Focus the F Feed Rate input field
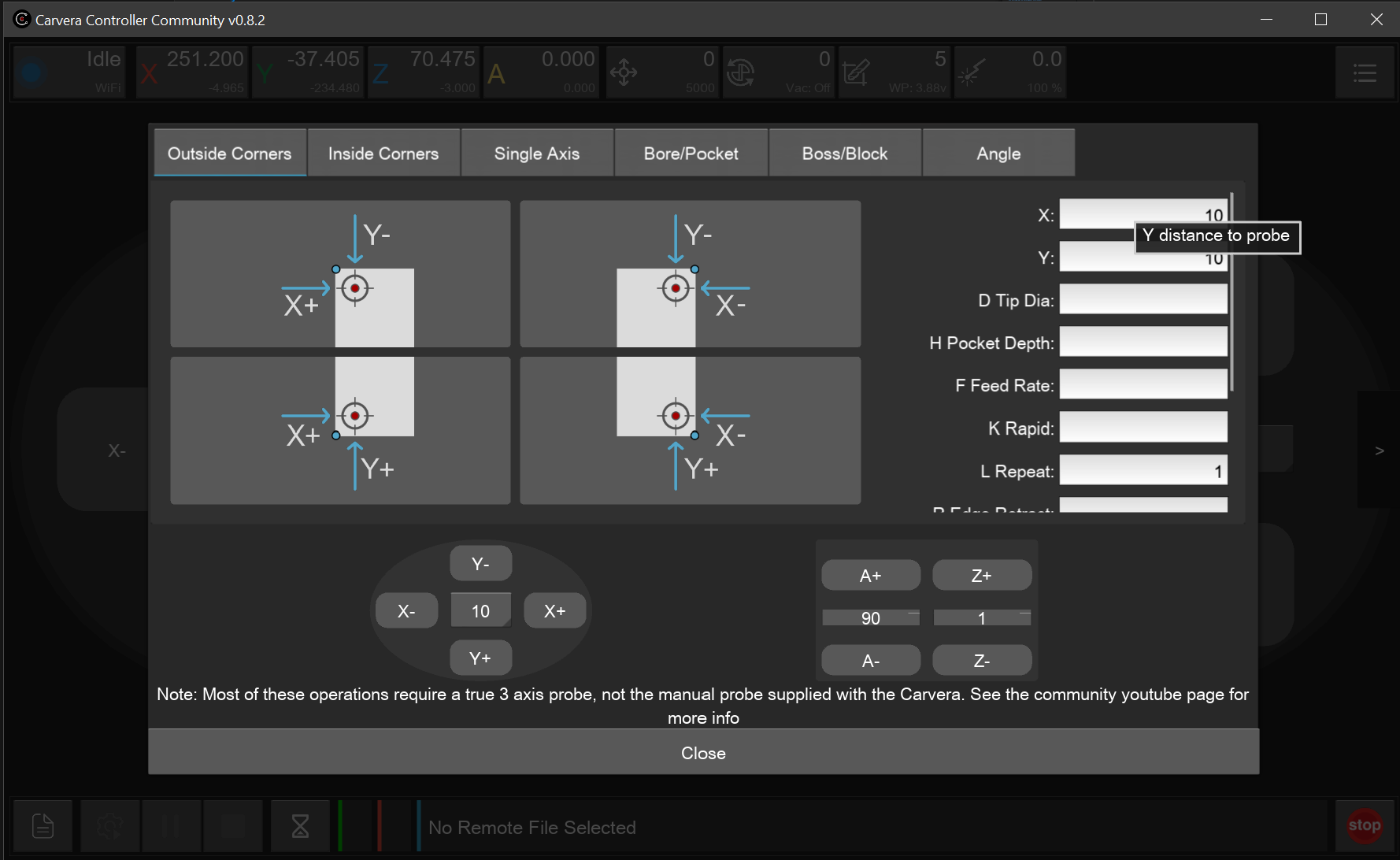The width and height of the screenshot is (1400, 860). (x=1143, y=385)
